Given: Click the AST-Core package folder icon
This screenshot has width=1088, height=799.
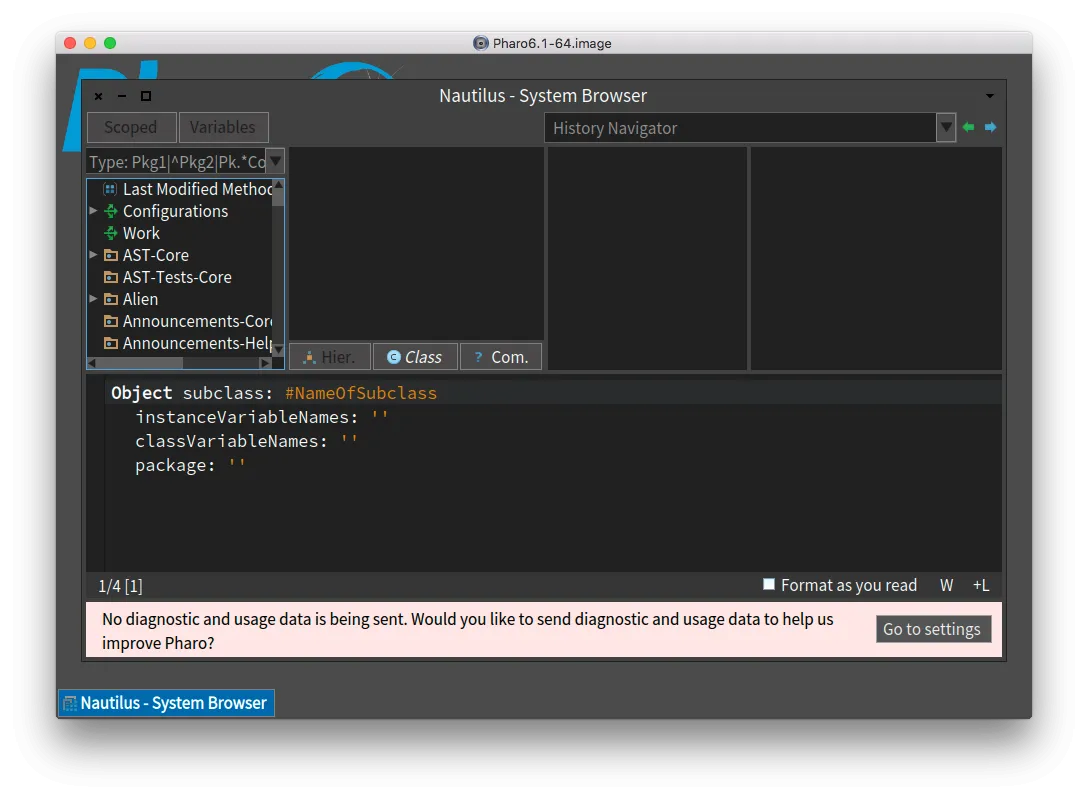Looking at the screenshot, I should coord(110,255).
